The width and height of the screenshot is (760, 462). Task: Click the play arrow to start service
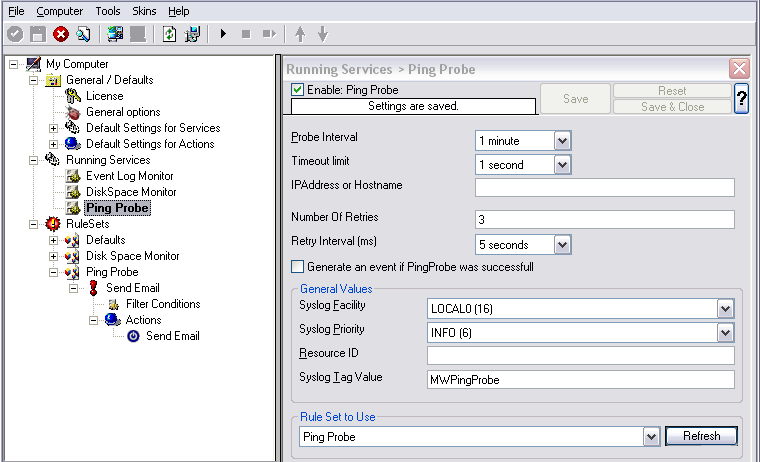click(x=223, y=34)
